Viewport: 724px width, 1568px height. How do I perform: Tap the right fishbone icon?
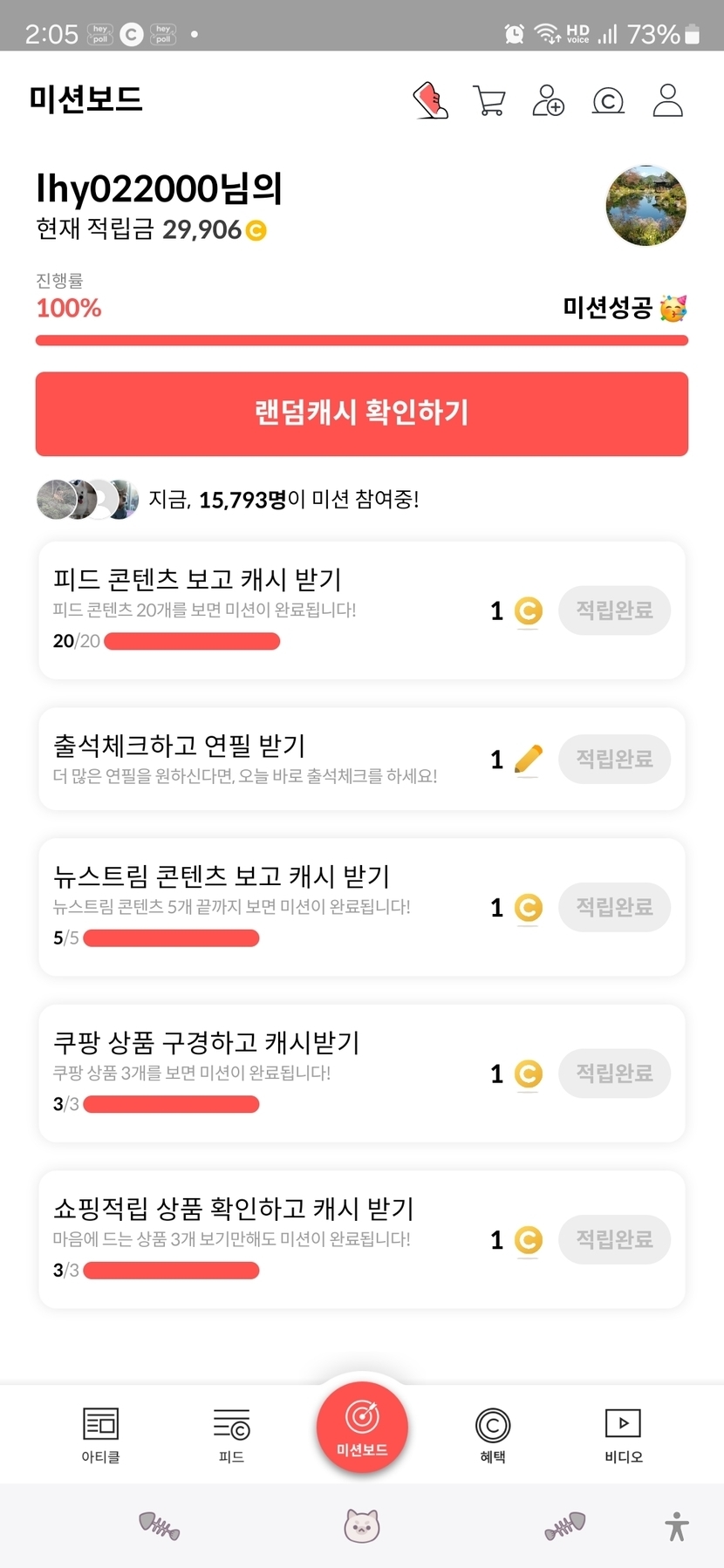pos(565,1525)
